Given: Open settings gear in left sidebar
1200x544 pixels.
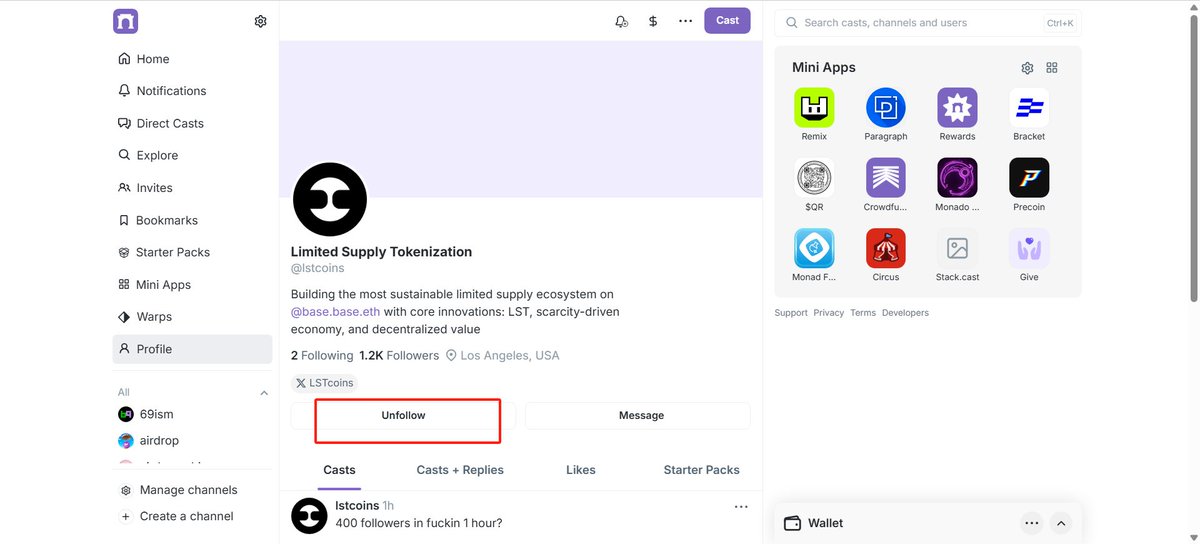Looking at the screenshot, I should [260, 21].
